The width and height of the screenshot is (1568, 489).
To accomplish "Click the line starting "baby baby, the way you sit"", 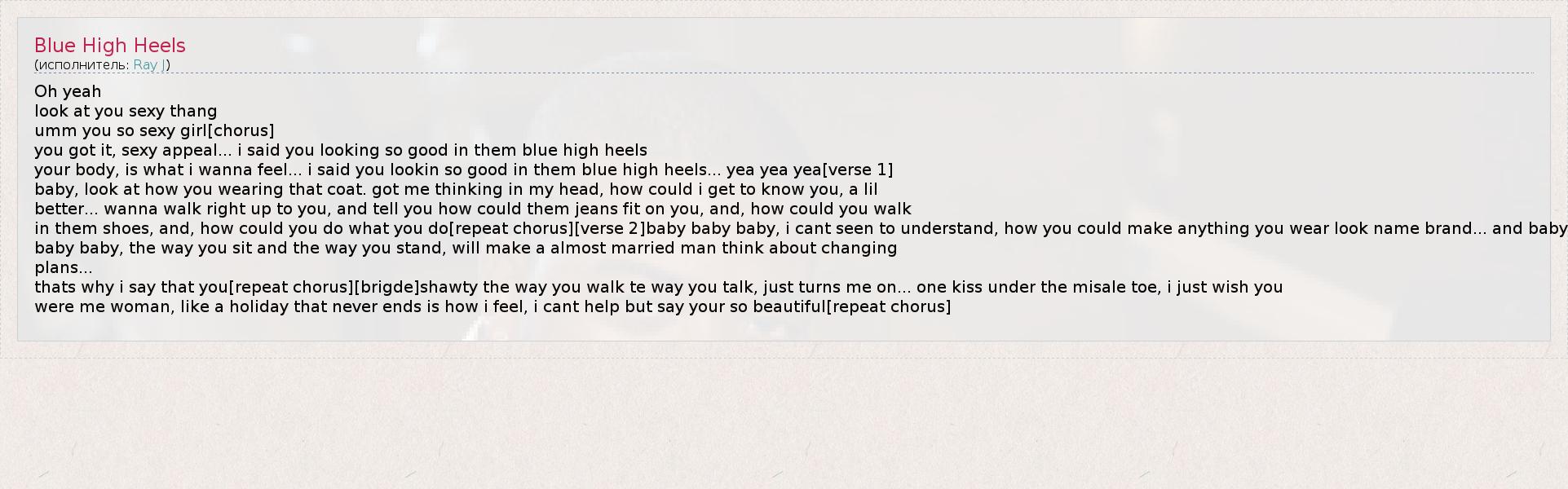I will [466, 248].
